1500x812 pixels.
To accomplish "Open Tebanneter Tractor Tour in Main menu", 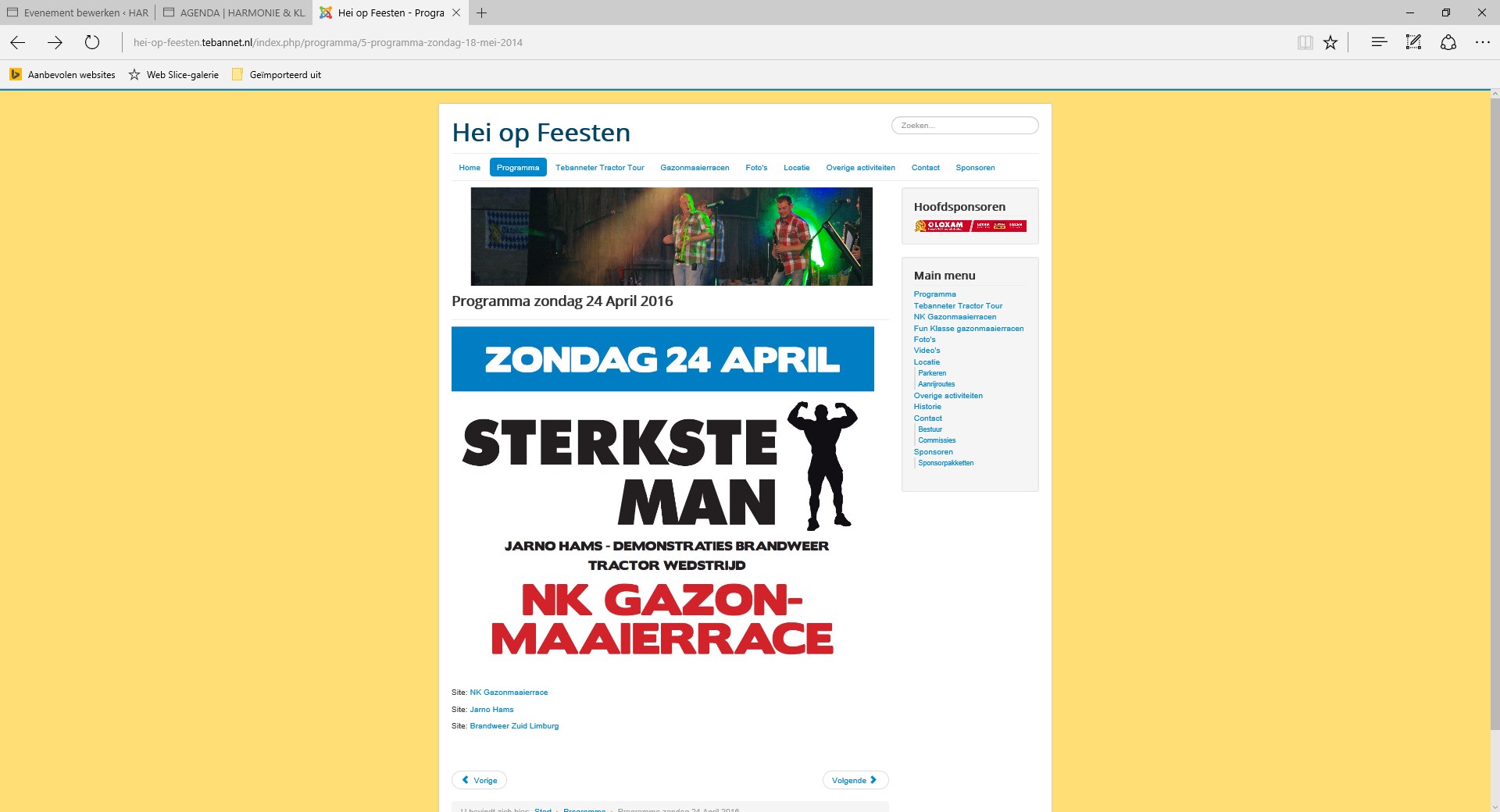I will pyautogui.click(x=958, y=306).
